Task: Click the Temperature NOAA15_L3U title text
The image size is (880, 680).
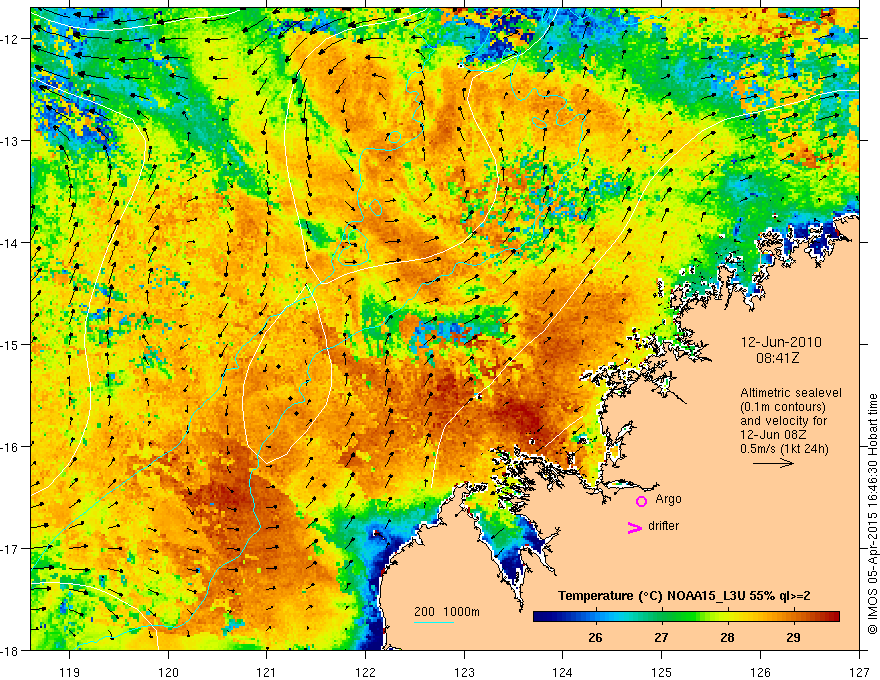Action: (684, 596)
